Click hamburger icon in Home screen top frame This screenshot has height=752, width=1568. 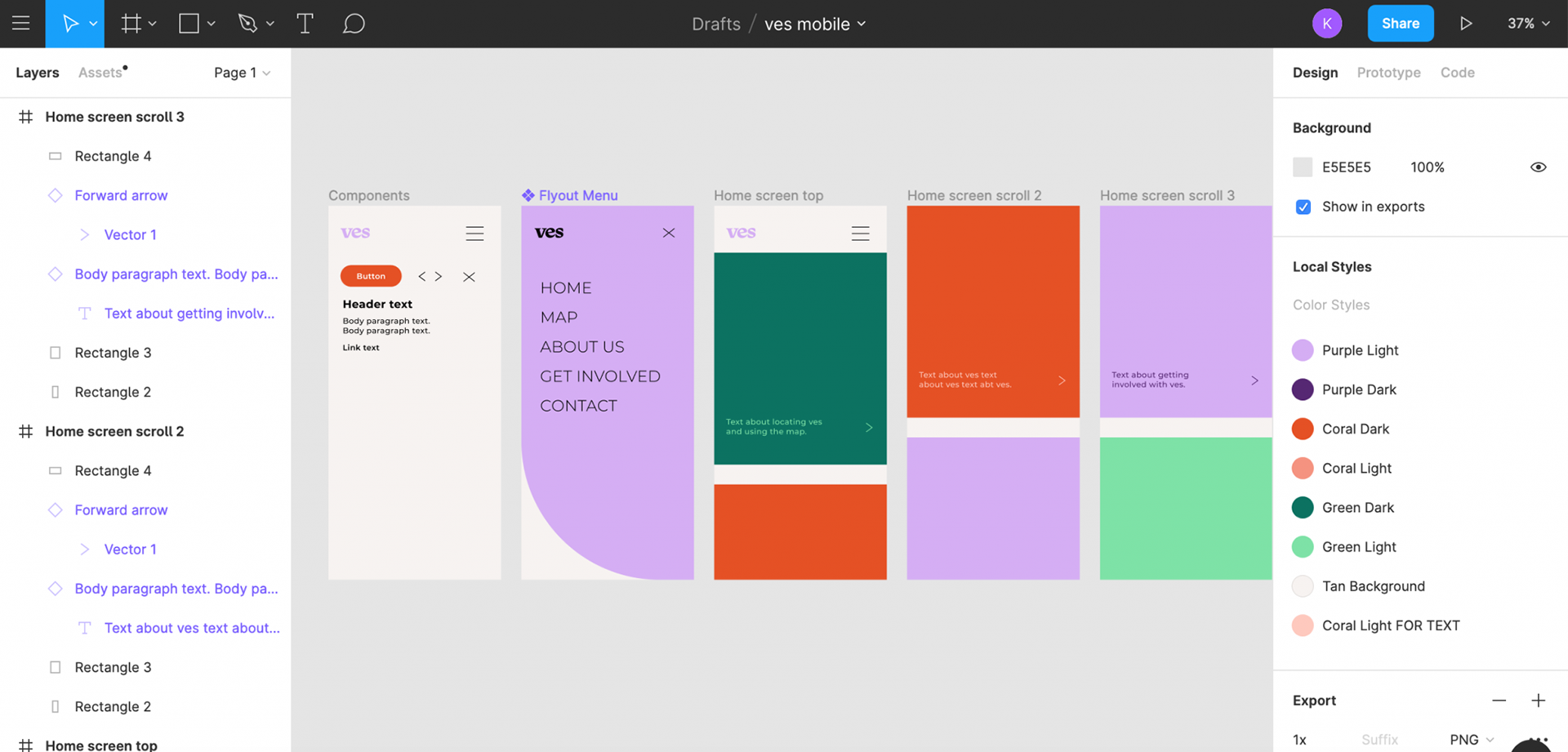860,234
